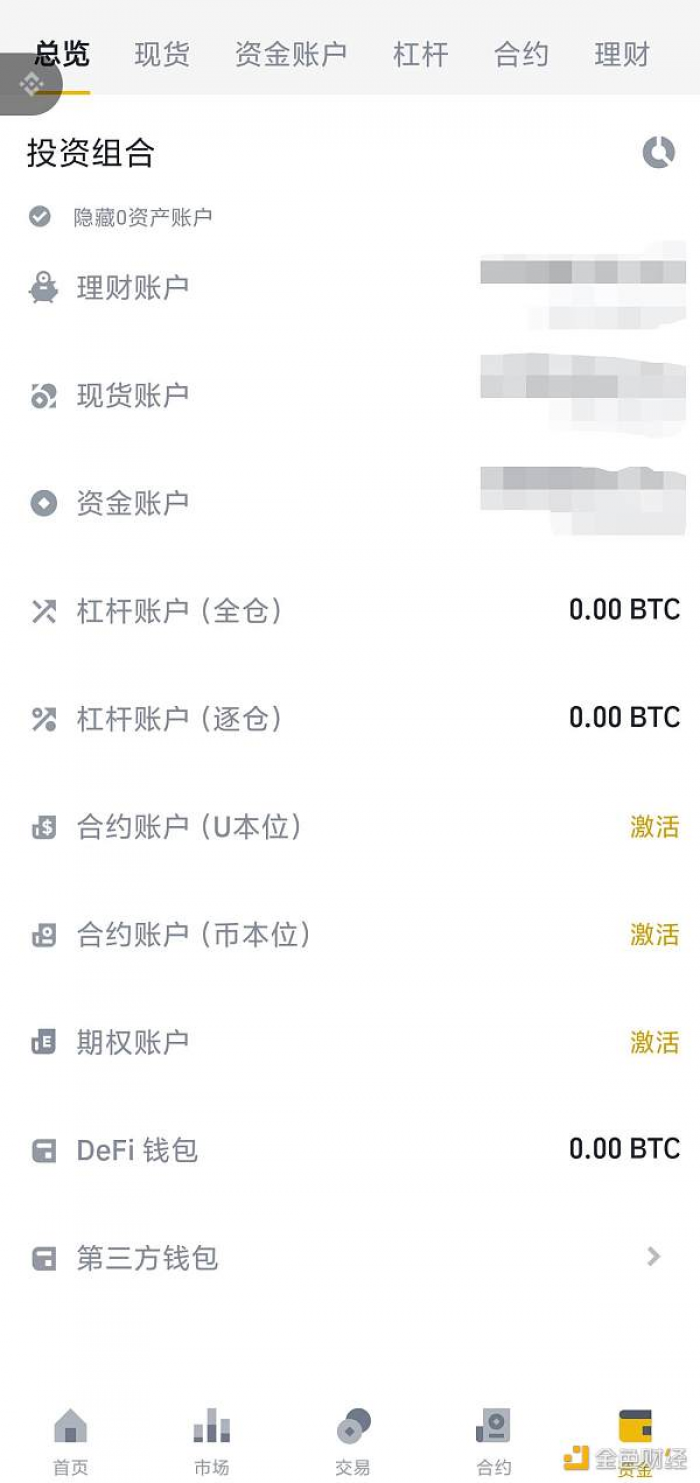
Task: Activate the 合约账户 (U本位) via 激活
Action: [655, 827]
